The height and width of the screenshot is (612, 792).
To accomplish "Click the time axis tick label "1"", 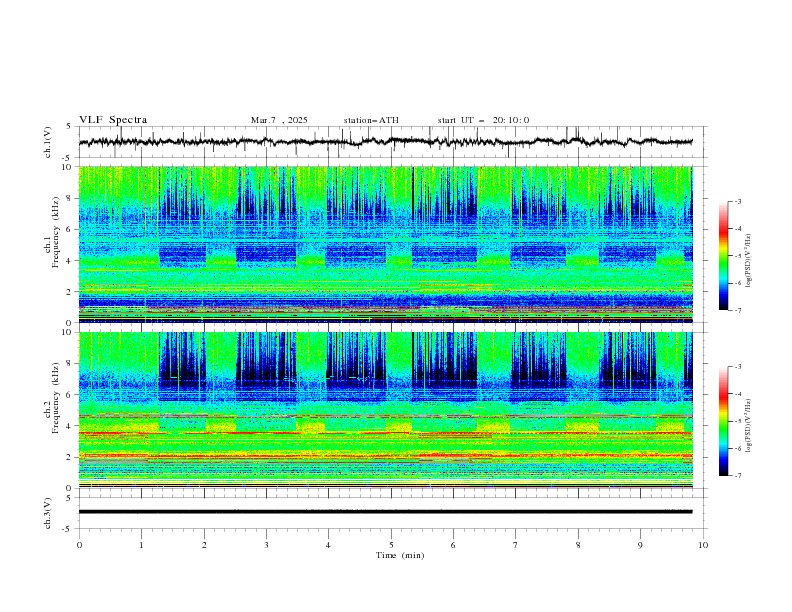I will click(141, 545).
